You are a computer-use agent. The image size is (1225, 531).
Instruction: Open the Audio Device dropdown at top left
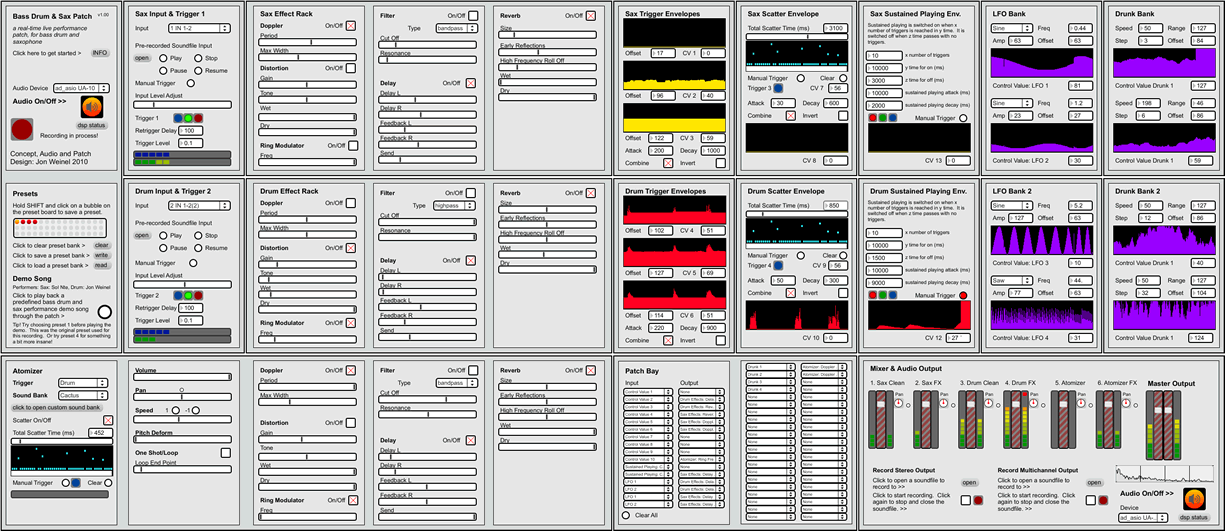click(x=82, y=88)
